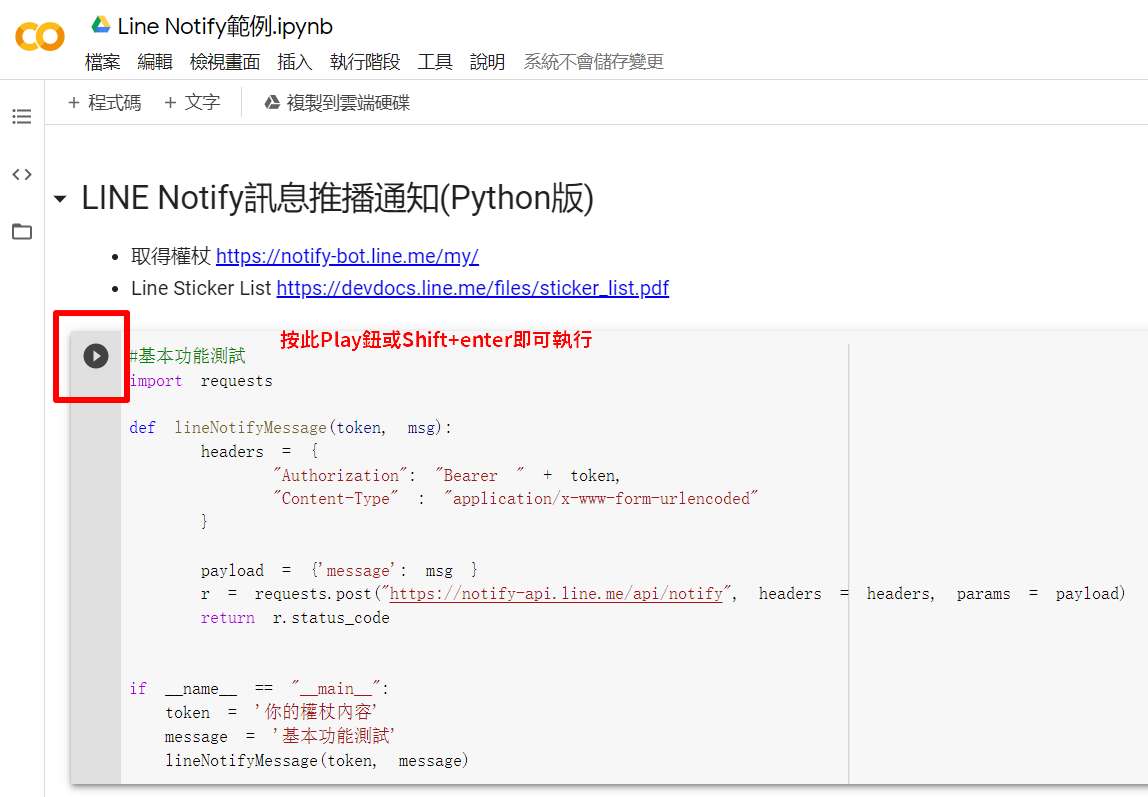Image resolution: width=1148 pixels, height=797 pixels.
Task: Open the 檢視畫面 menu
Action: click(x=225, y=62)
